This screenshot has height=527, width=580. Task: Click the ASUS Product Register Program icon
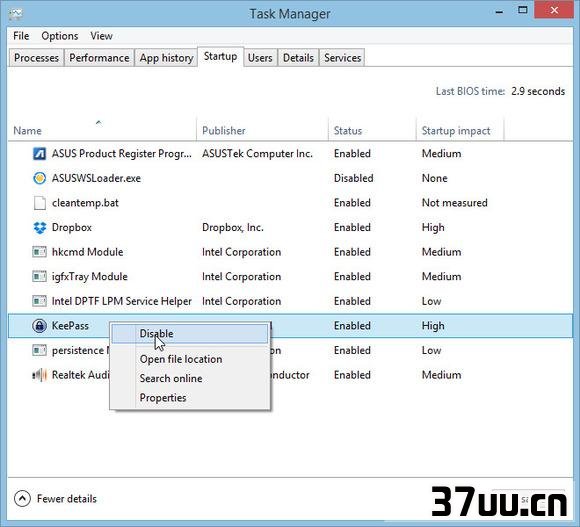40,153
